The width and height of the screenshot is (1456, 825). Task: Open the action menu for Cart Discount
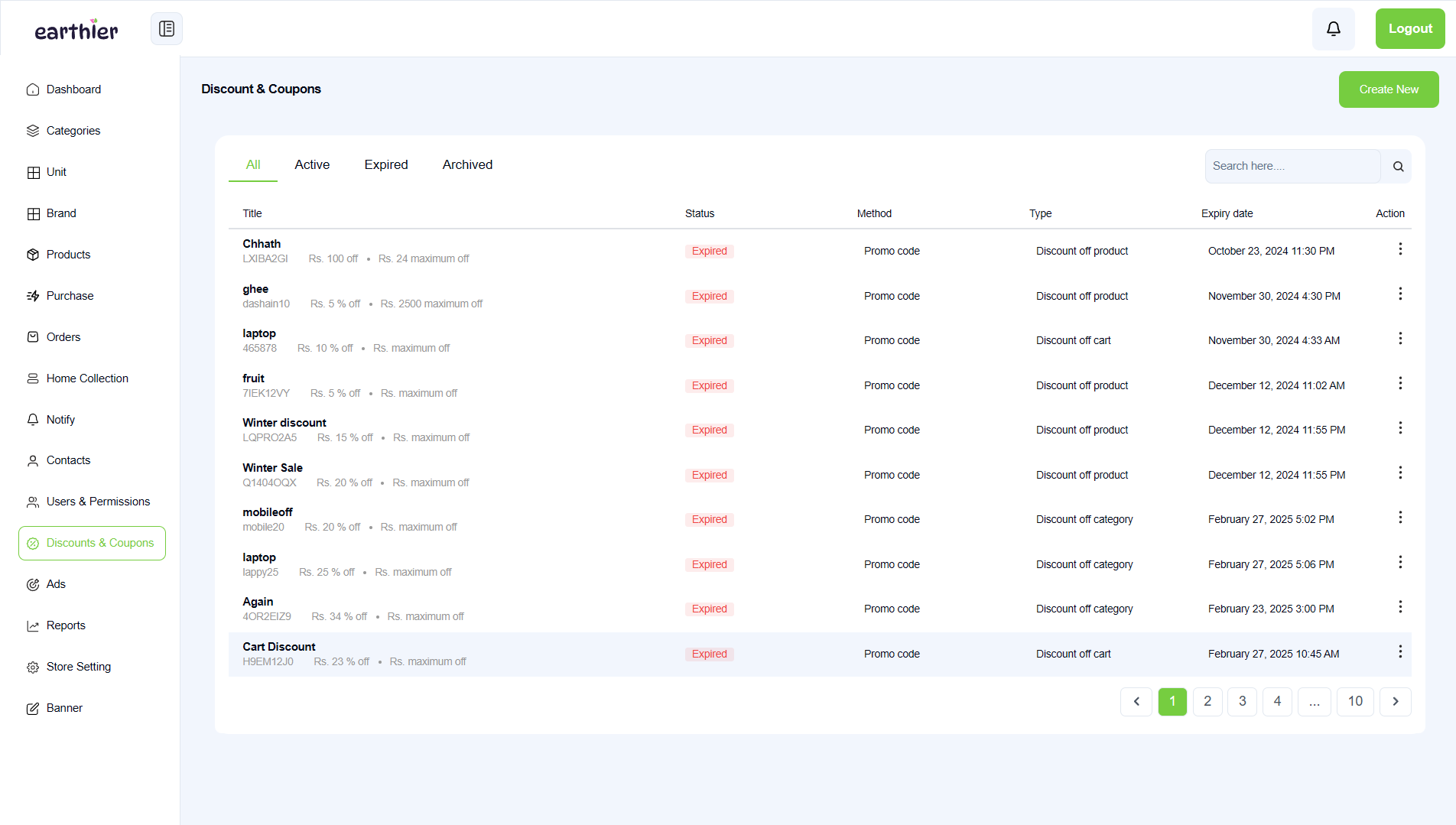1400,651
